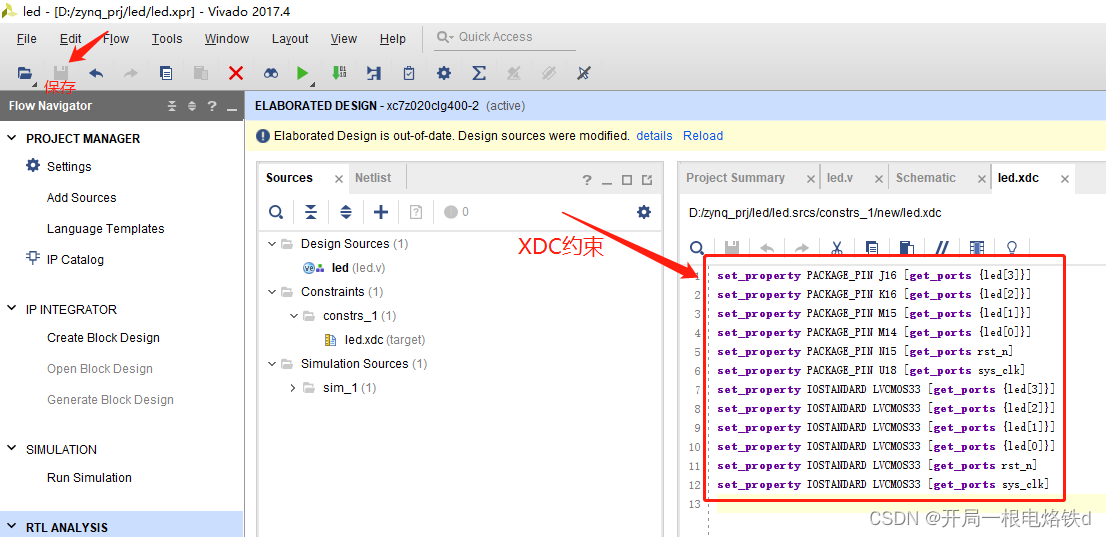Image resolution: width=1106 pixels, height=537 pixels.
Task: Open the Layout menu
Action: click(x=290, y=39)
